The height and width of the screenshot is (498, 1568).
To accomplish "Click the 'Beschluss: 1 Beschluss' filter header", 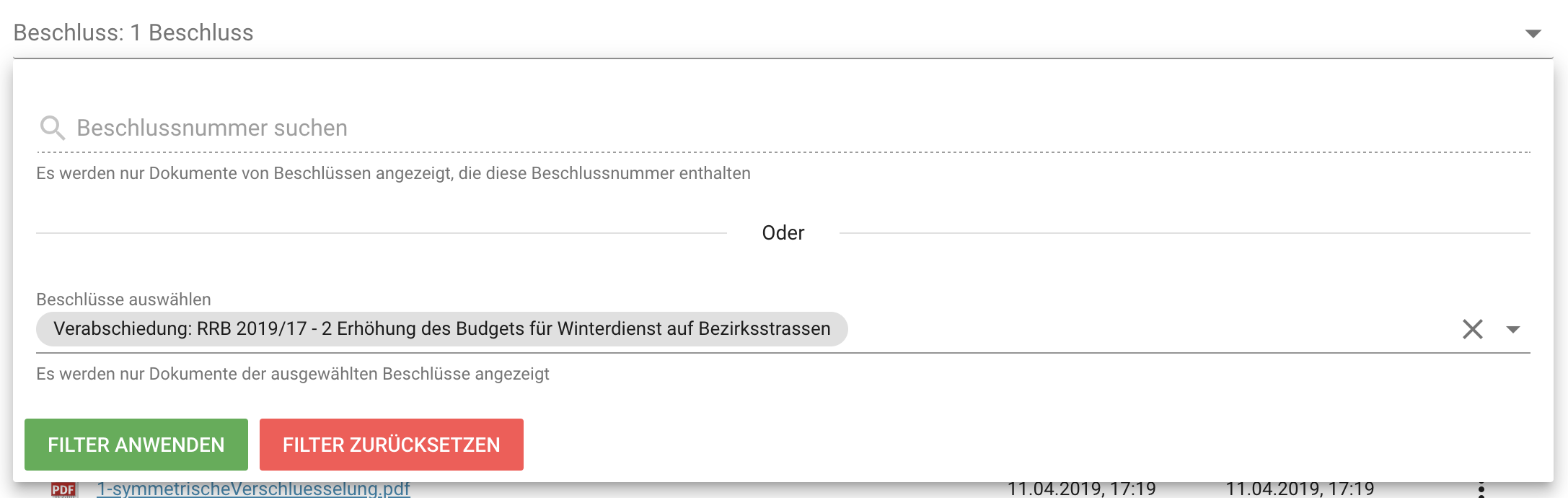I will click(x=133, y=32).
